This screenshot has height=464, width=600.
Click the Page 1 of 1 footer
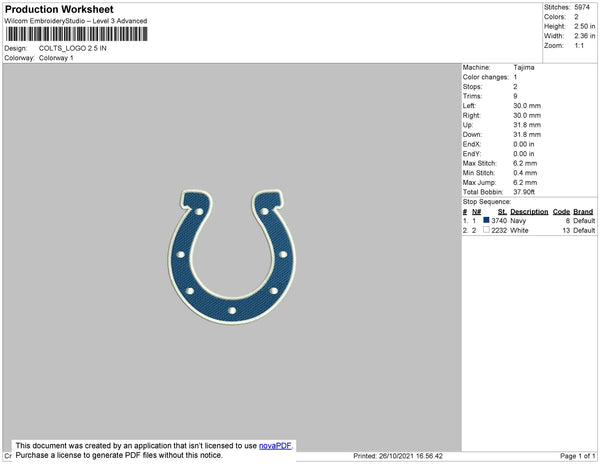(x=577, y=456)
